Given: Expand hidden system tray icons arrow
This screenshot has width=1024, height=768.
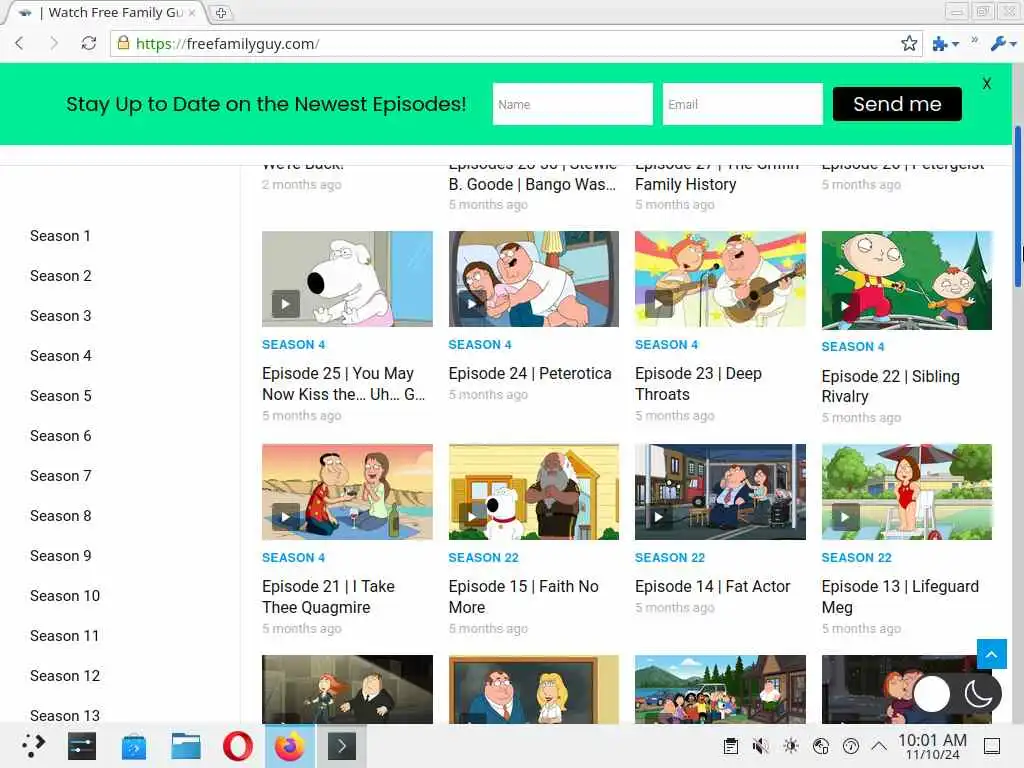Looking at the screenshot, I should point(879,746).
